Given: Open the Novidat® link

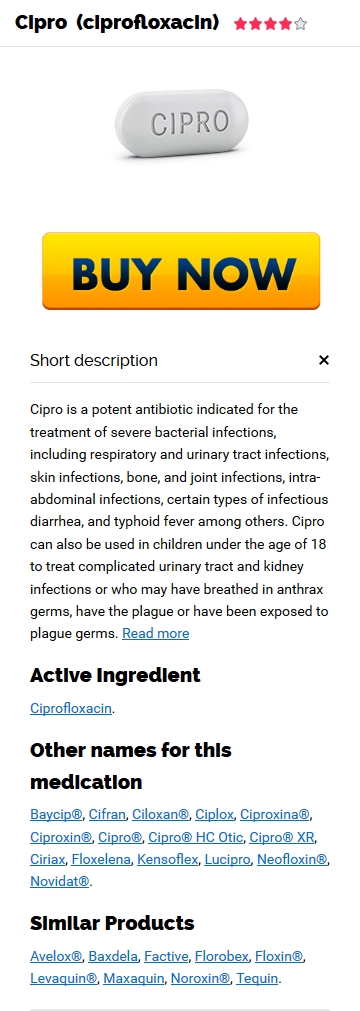Looking at the screenshot, I should (59, 881).
